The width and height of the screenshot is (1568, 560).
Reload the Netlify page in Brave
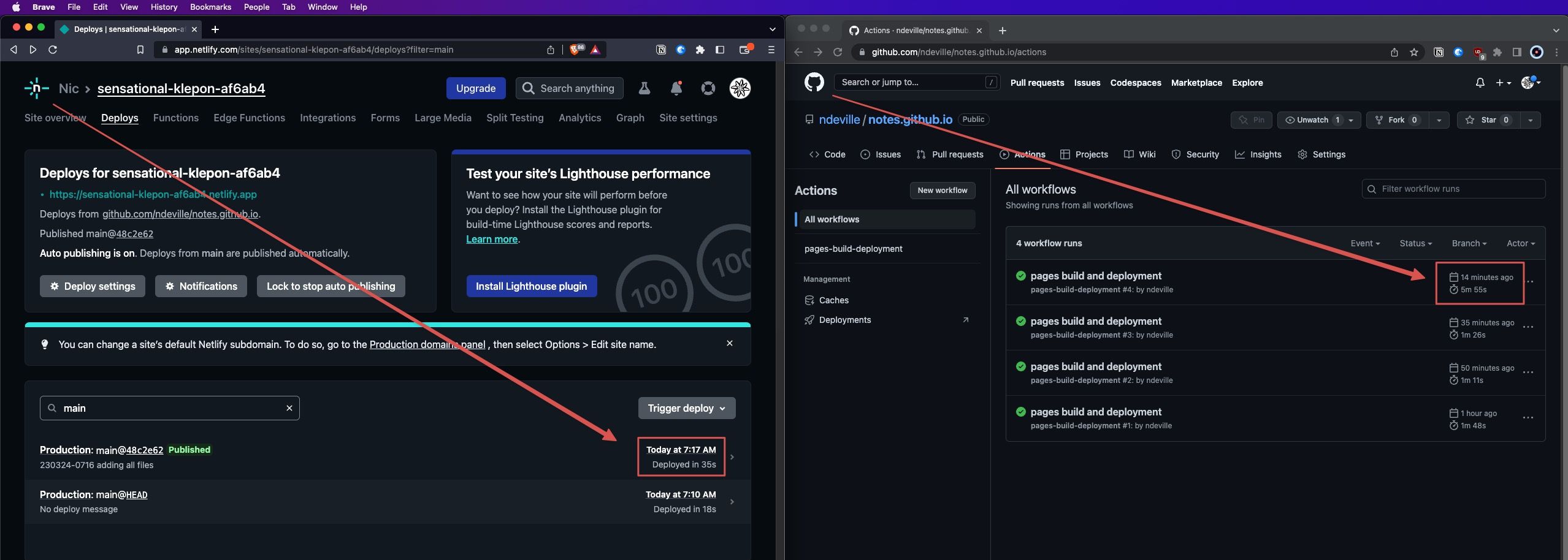pos(53,50)
